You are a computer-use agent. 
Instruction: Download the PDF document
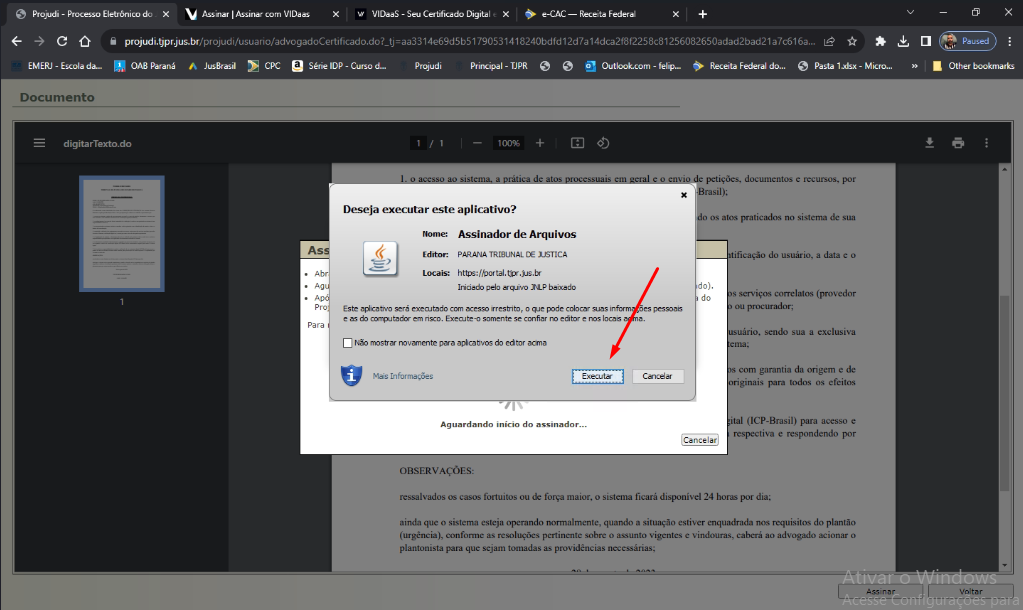(x=929, y=143)
